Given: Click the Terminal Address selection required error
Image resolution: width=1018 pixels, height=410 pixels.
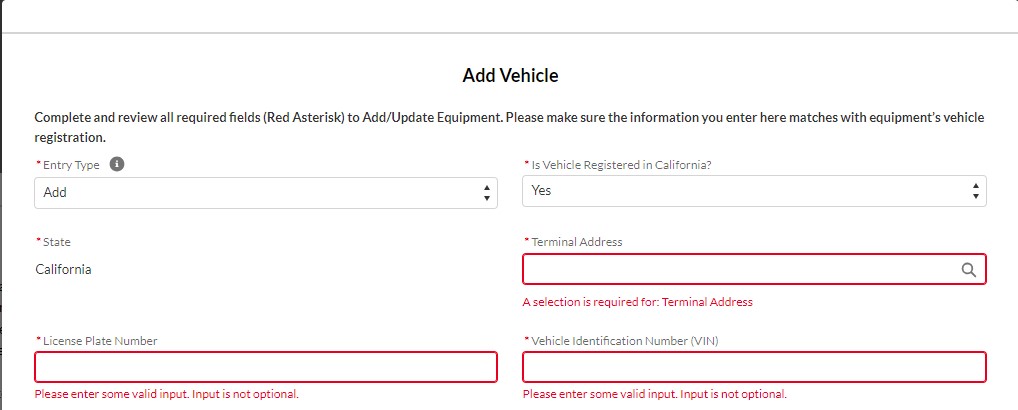Looking at the screenshot, I should [638, 302].
